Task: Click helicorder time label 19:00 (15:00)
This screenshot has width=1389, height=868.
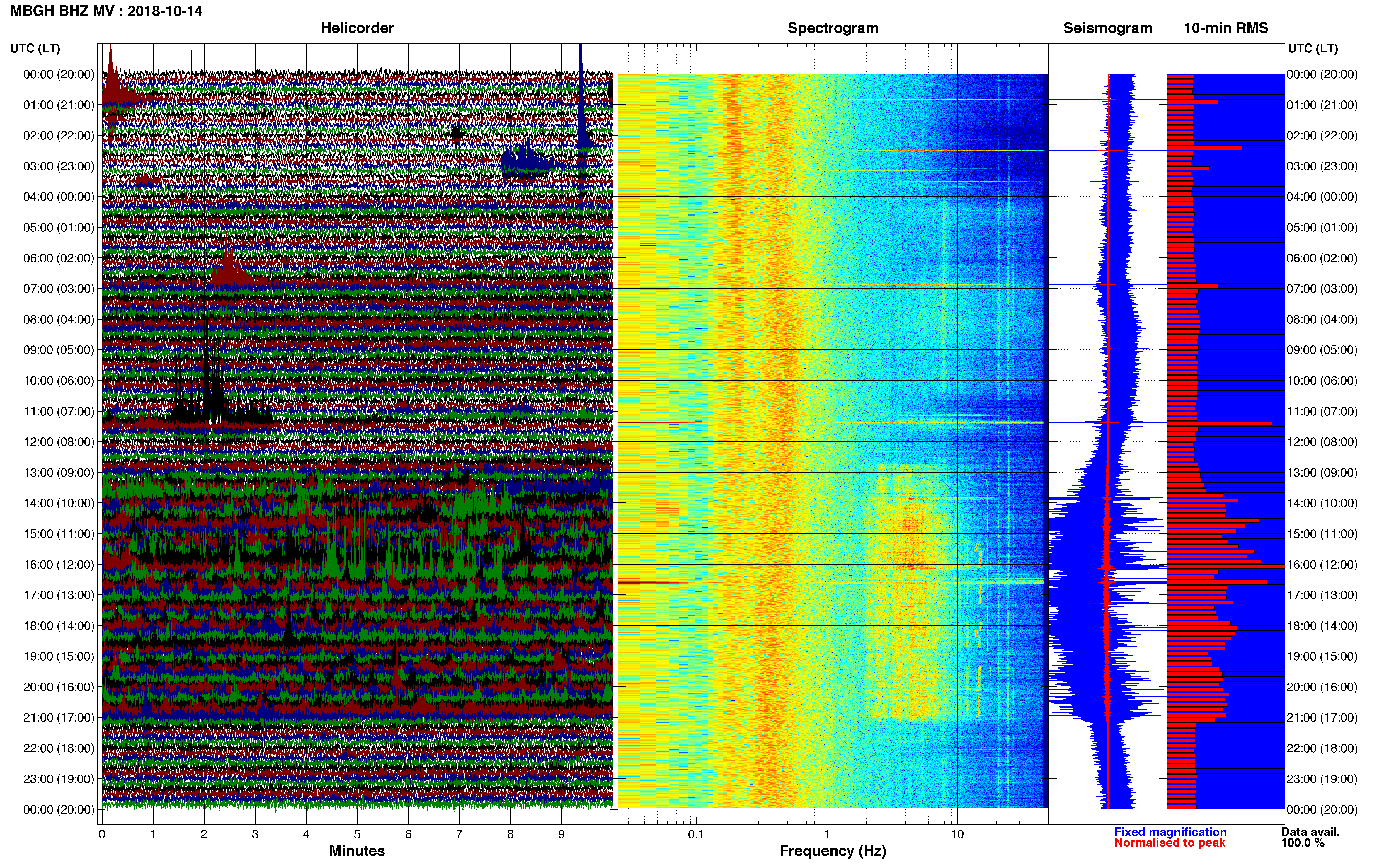Action: [59, 656]
